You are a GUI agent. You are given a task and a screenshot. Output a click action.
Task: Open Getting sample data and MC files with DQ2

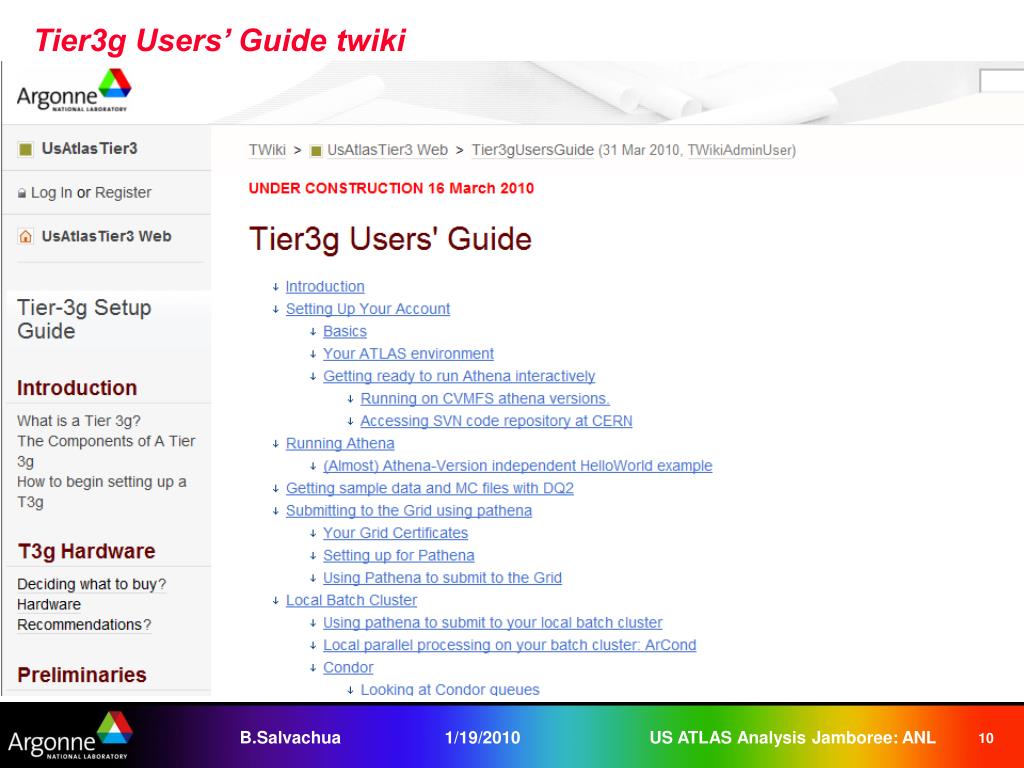tap(430, 488)
